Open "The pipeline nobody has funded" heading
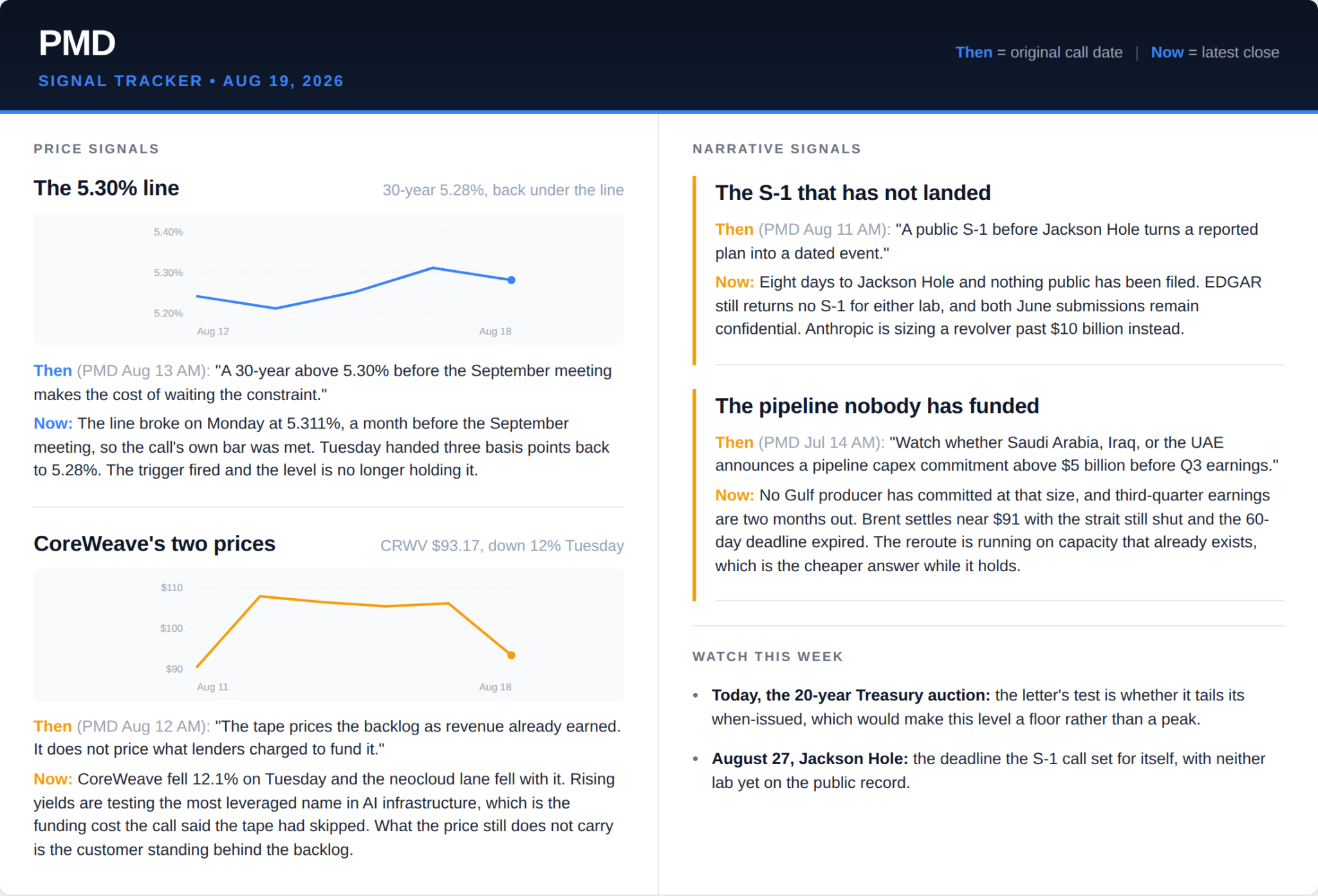Image resolution: width=1318 pixels, height=896 pixels. 877,405
